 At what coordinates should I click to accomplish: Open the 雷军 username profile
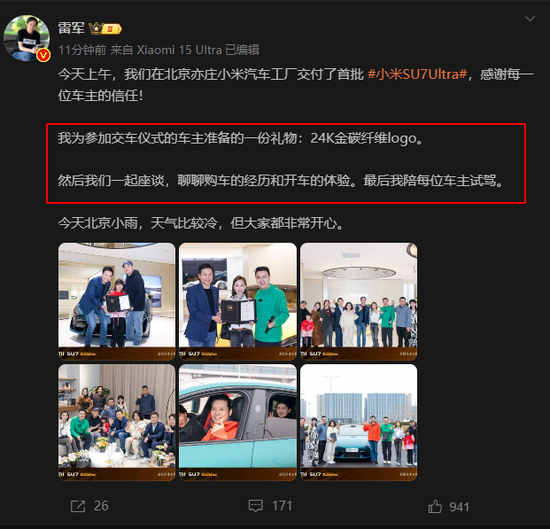[71, 28]
